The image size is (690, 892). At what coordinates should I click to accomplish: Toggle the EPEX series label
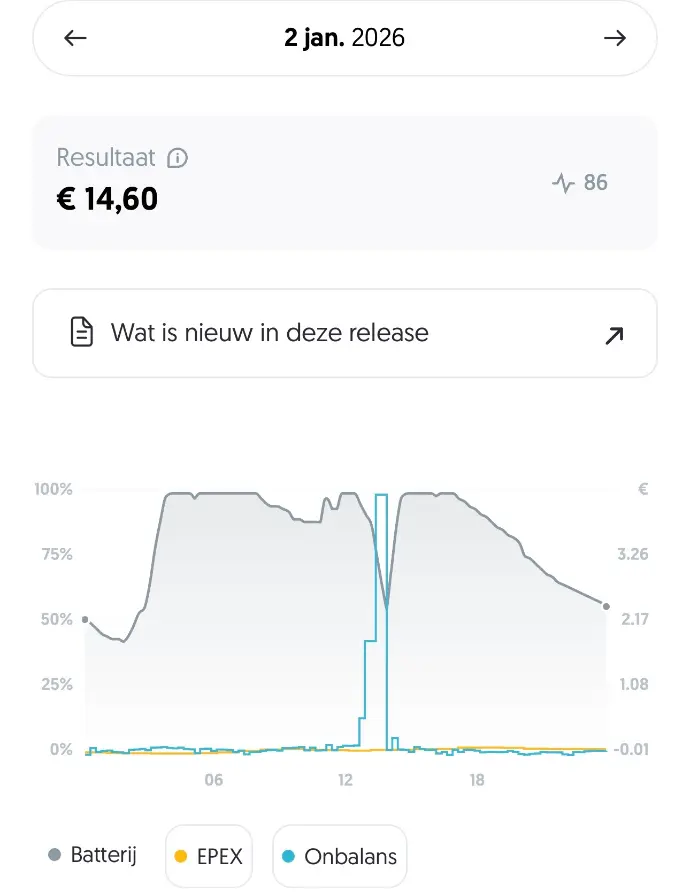pos(220,856)
